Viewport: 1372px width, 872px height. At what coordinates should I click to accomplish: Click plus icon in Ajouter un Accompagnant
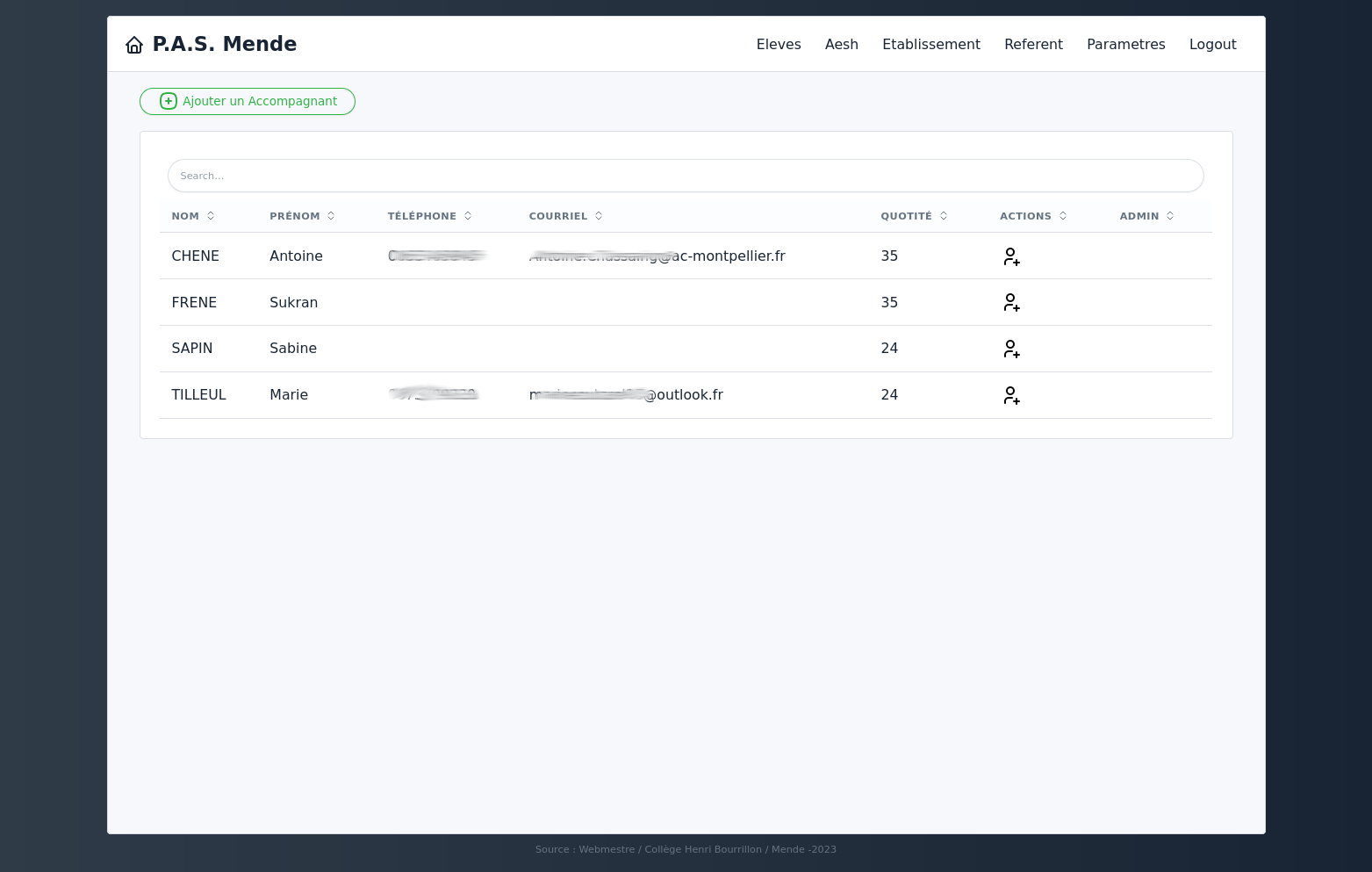tap(169, 101)
